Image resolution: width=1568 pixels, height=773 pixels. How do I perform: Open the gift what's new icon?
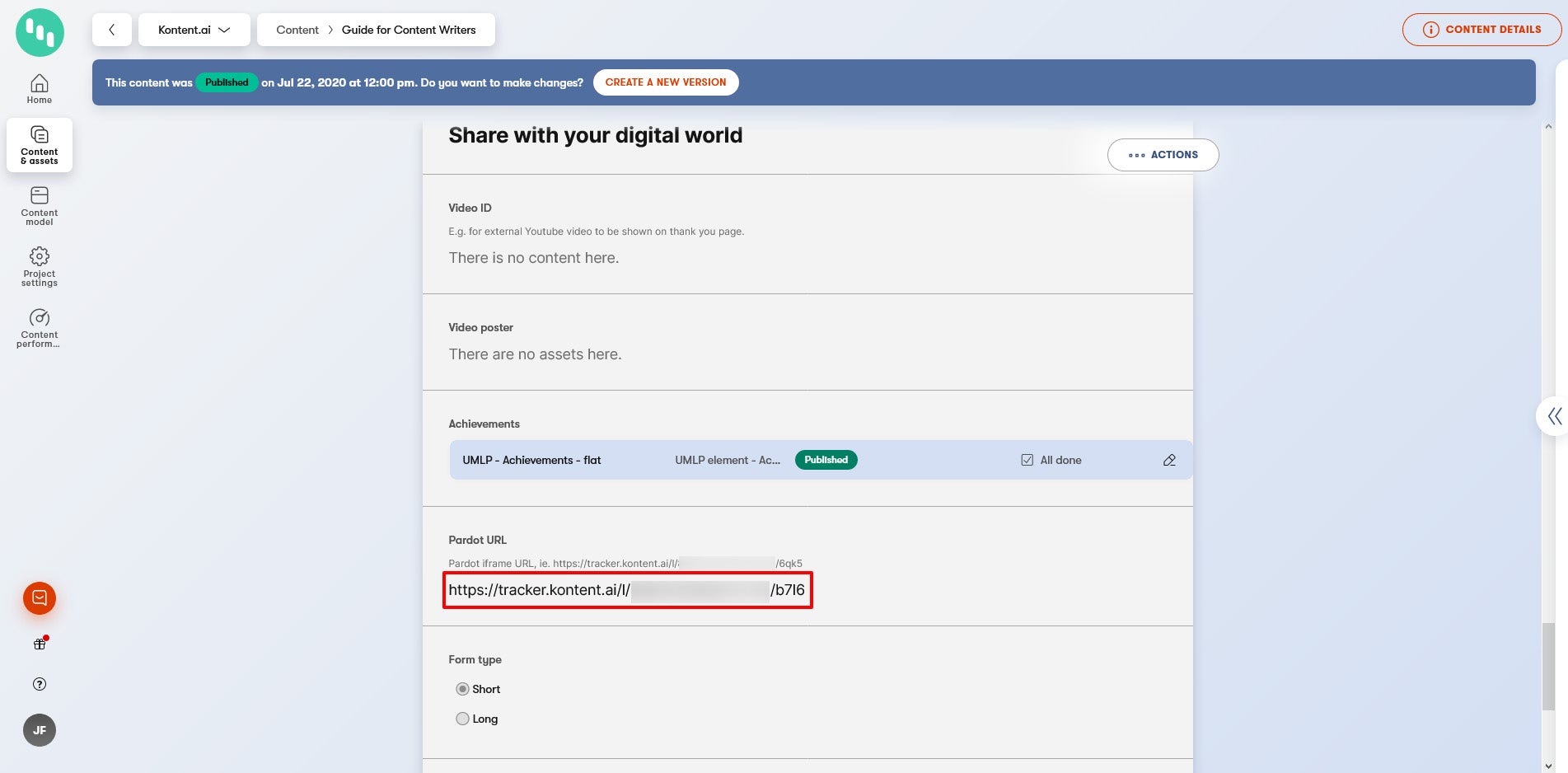[x=40, y=644]
